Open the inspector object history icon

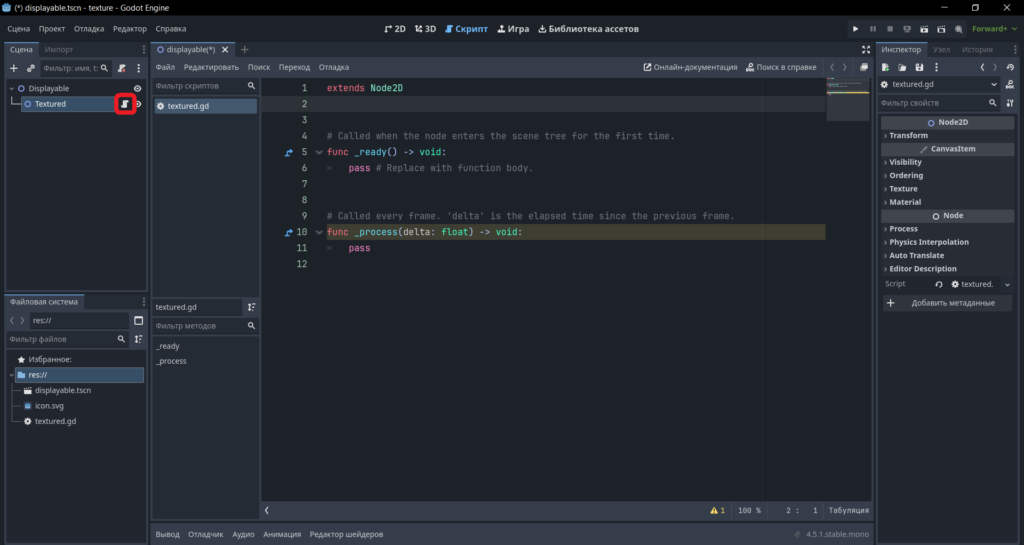point(1010,67)
